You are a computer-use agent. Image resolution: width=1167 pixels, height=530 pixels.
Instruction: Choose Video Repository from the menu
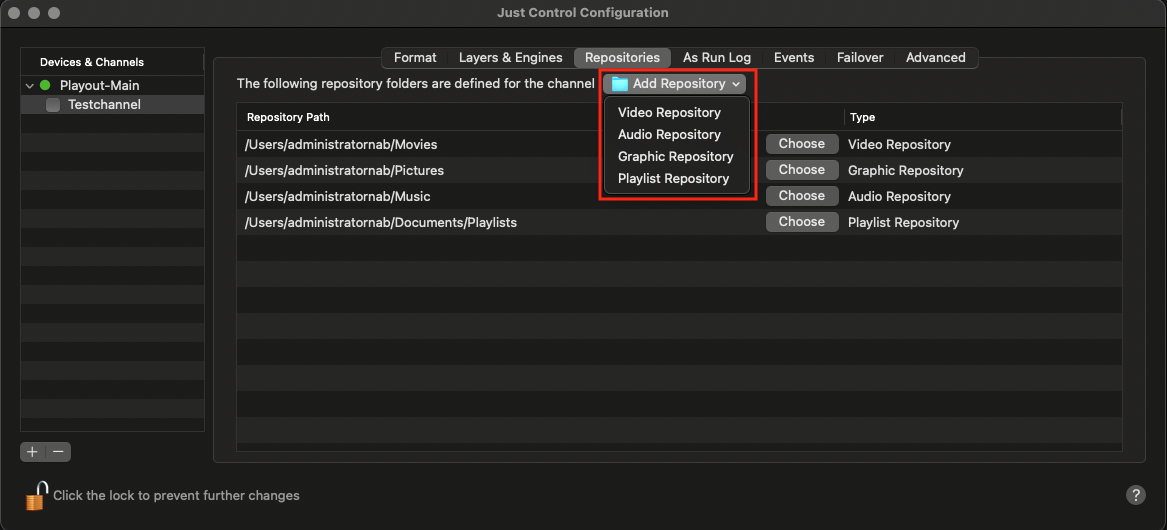coord(669,112)
